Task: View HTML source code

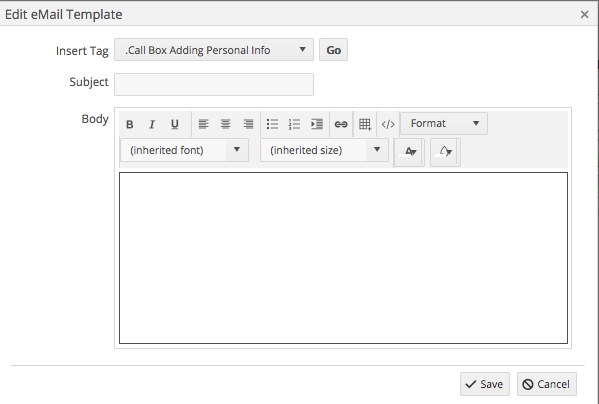Action: click(388, 124)
